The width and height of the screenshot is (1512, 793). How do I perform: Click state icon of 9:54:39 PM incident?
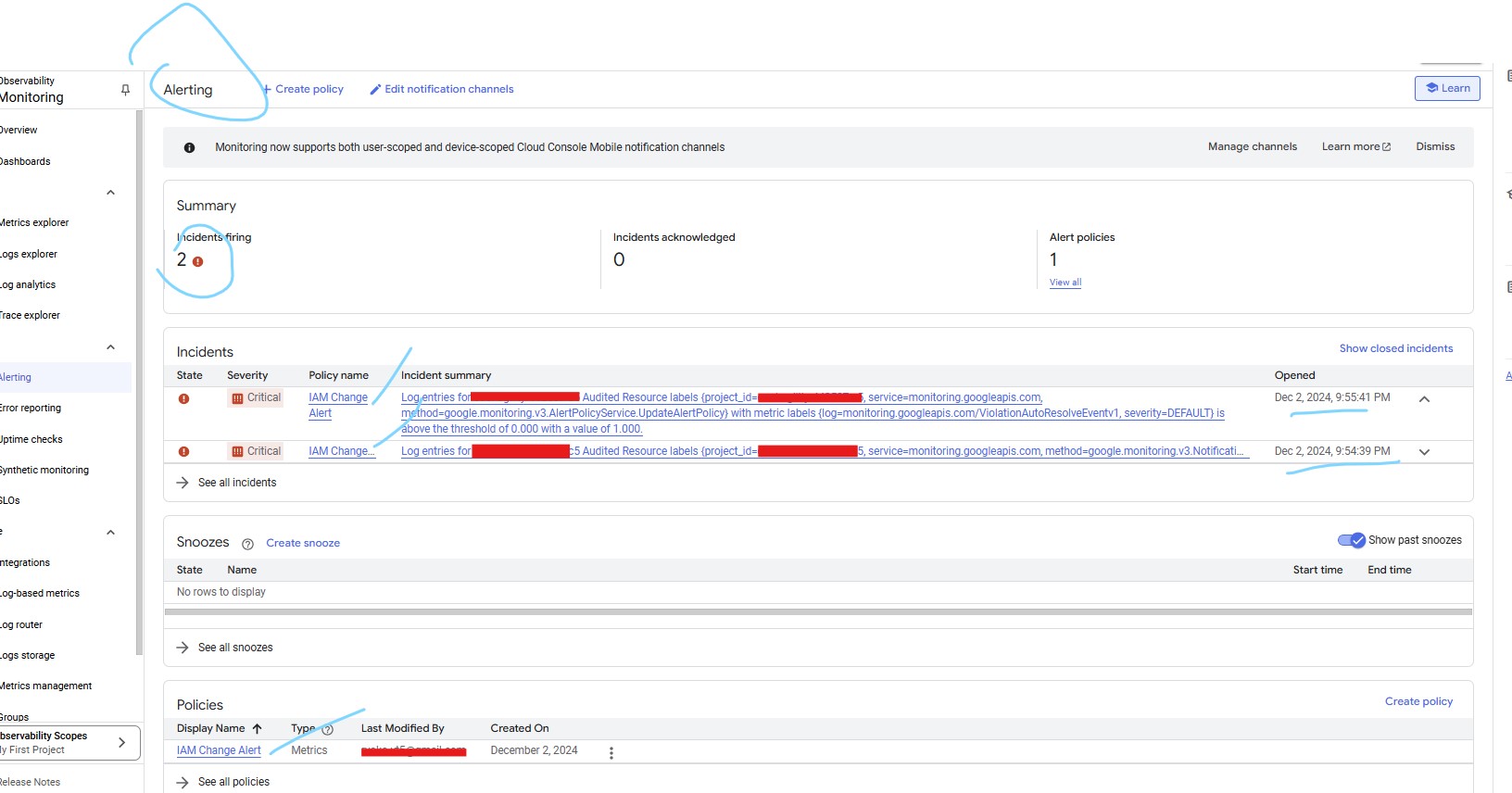(x=183, y=451)
